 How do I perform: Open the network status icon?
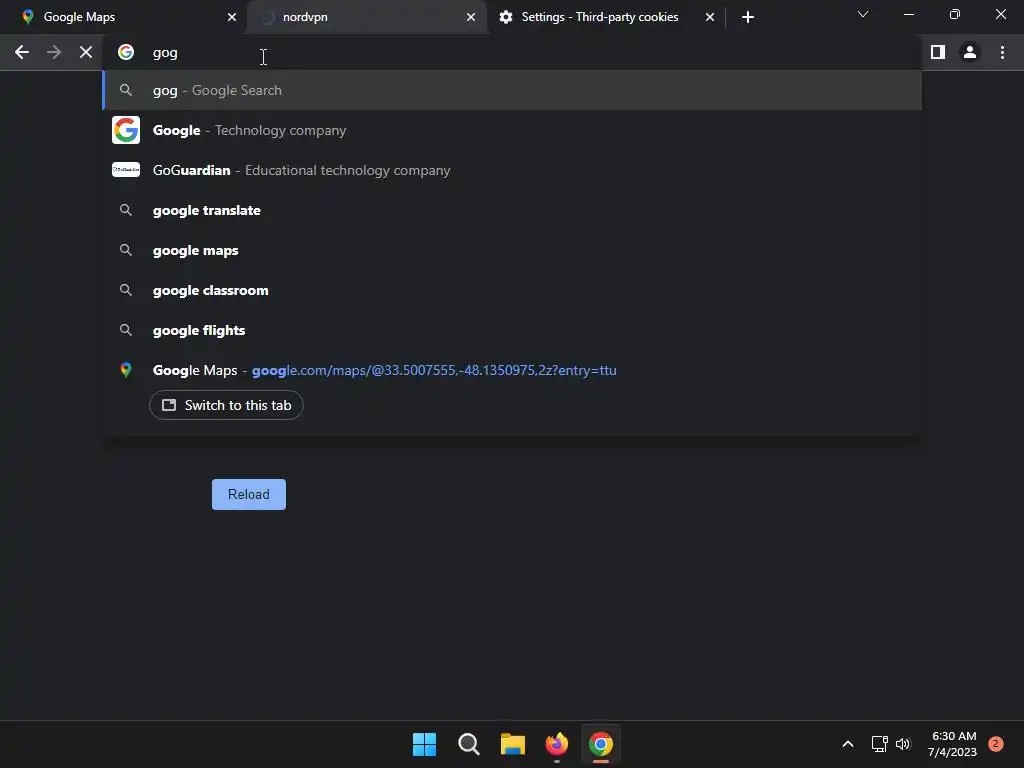click(880, 744)
